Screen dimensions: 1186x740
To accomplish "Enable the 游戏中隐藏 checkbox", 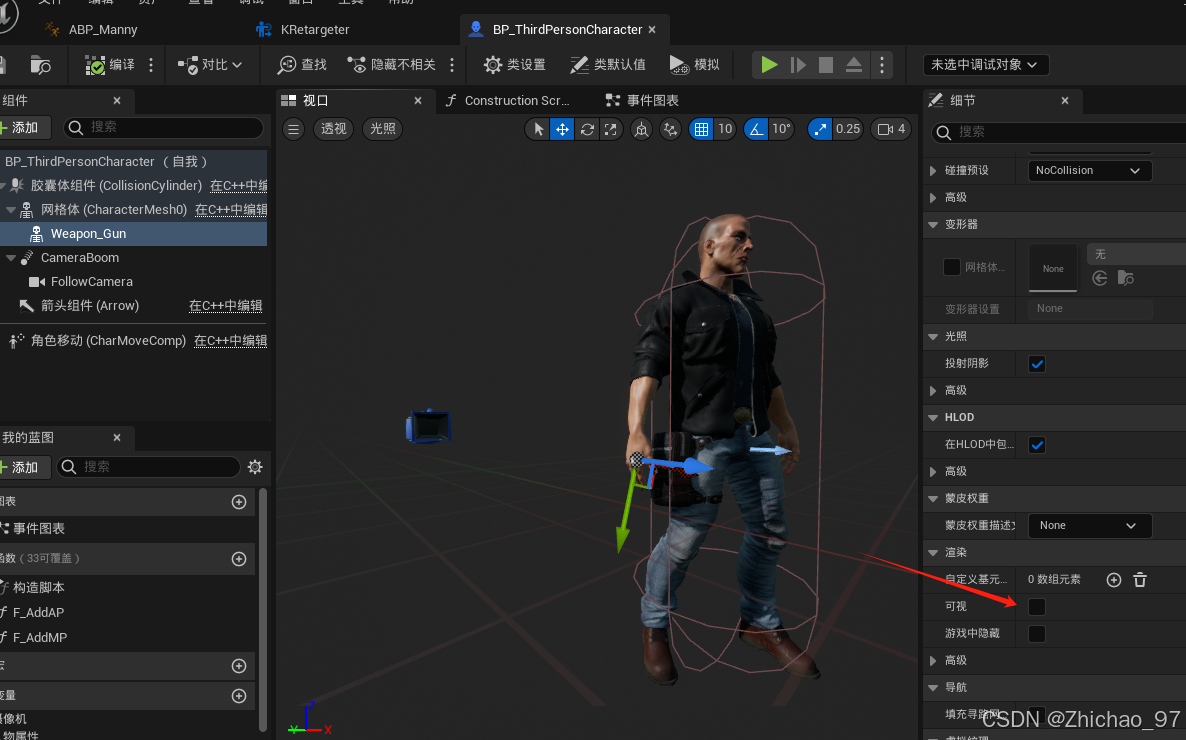I will point(1037,634).
